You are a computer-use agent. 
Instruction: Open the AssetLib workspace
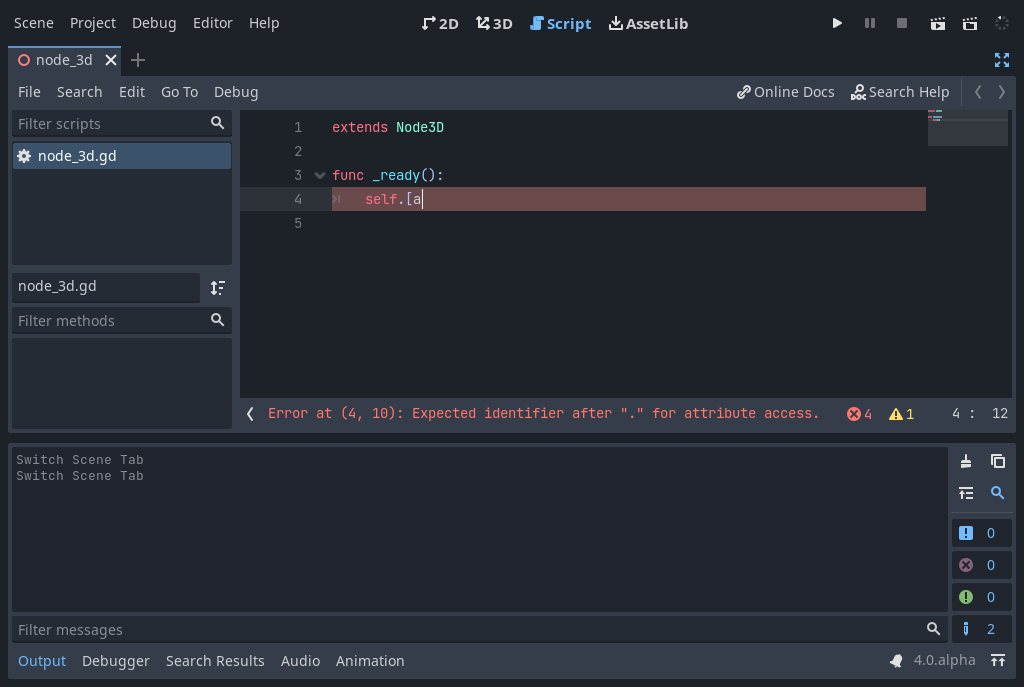tap(648, 24)
